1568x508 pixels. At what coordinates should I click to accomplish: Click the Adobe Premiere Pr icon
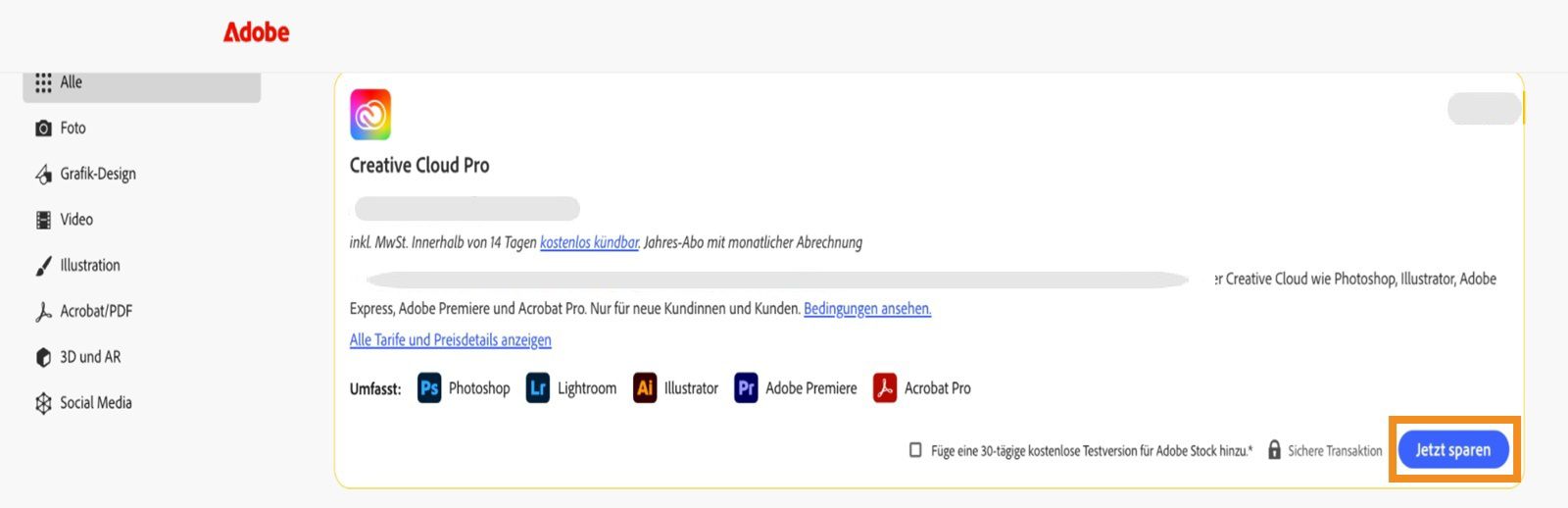pos(746,388)
